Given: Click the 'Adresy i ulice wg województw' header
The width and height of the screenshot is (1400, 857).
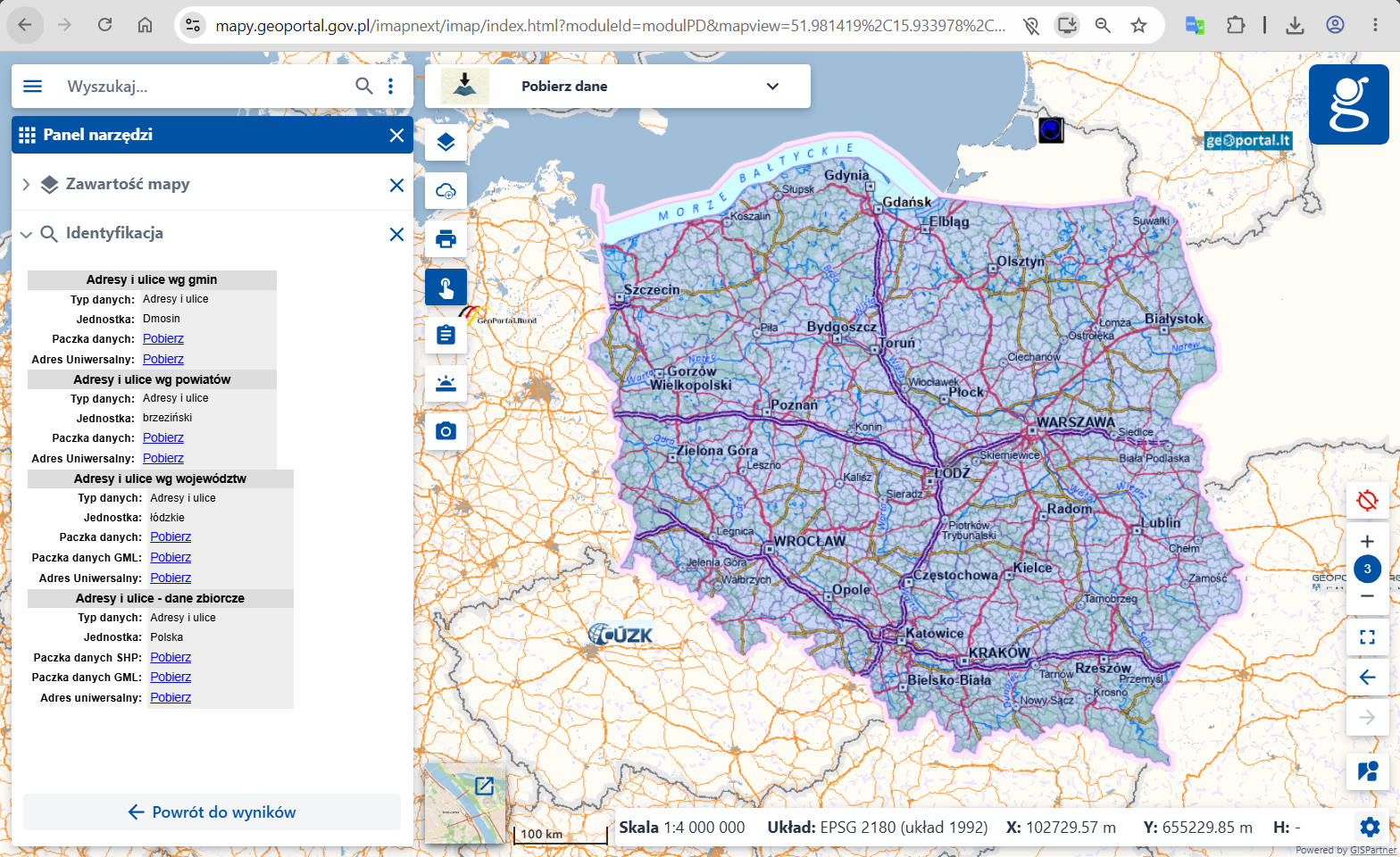Looking at the screenshot, I should (x=161, y=478).
